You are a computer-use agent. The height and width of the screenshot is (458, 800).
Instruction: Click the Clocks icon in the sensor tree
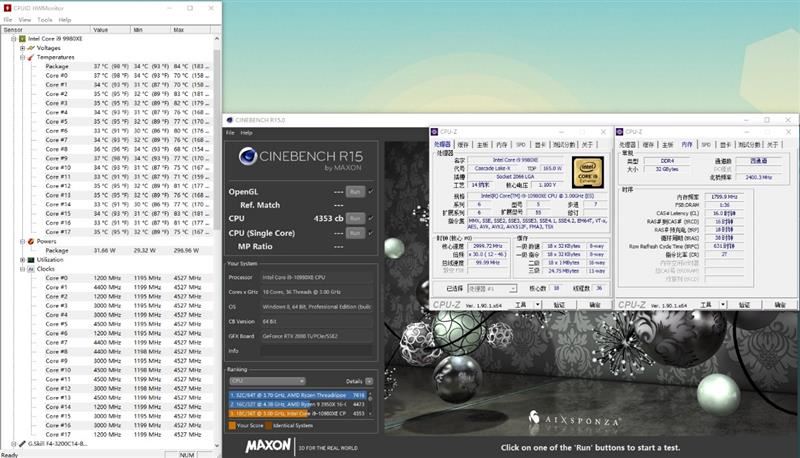pos(31,269)
